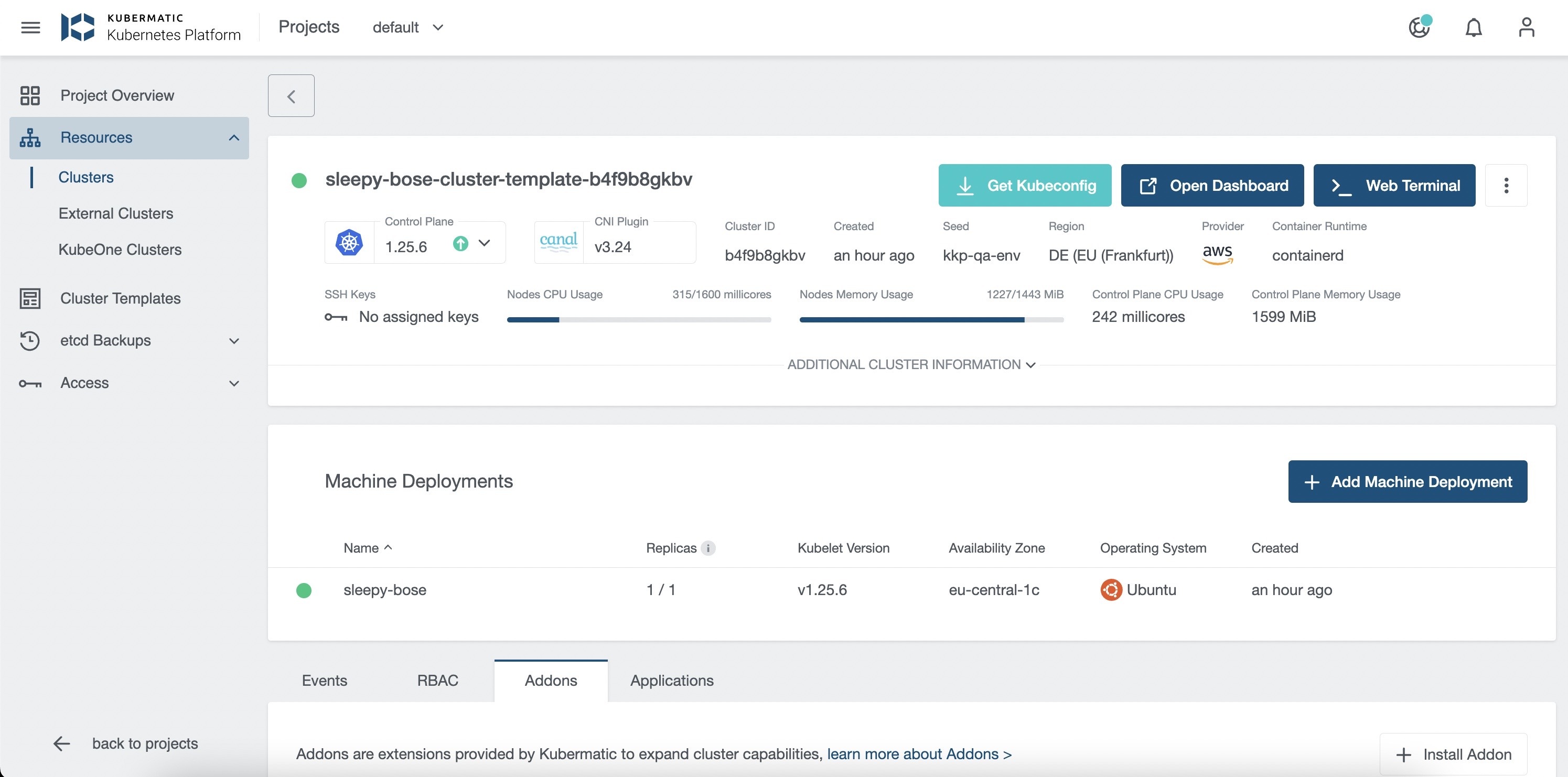Image resolution: width=1568 pixels, height=777 pixels.
Task: Expand the Additional Cluster Information section
Action: pyautogui.click(x=910, y=363)
